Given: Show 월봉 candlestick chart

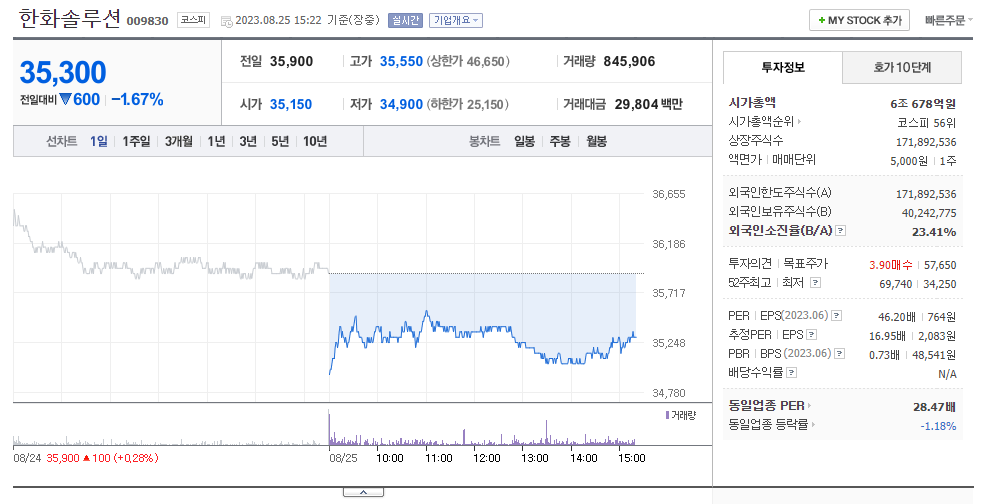Looking at the screenshot, I should click(x=596, y=141).
